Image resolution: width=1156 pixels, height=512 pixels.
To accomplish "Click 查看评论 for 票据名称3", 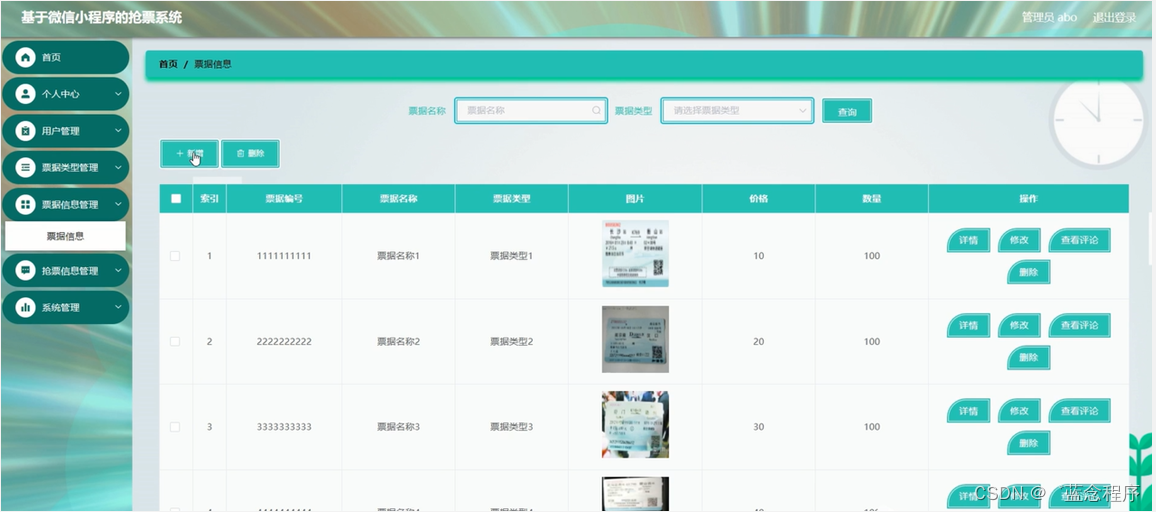I will 1079,411.
